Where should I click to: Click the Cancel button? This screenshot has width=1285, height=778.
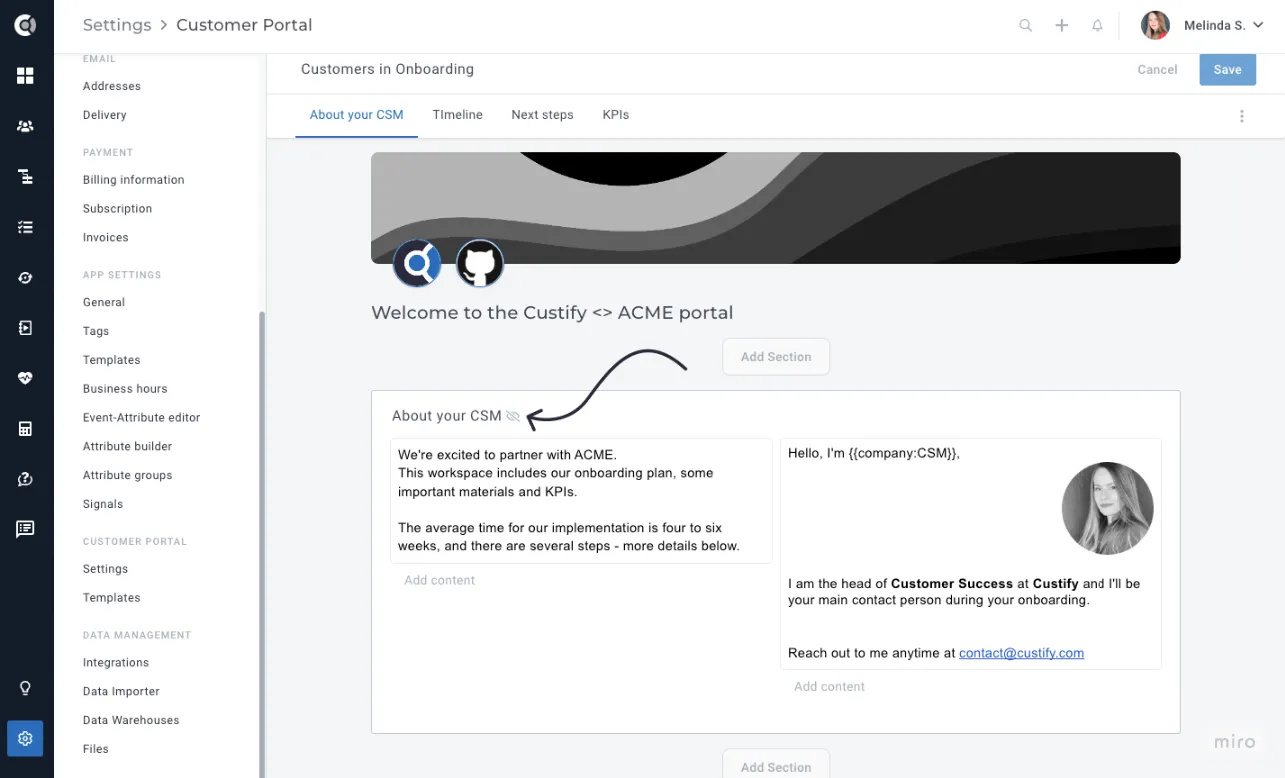(1158, 70)
